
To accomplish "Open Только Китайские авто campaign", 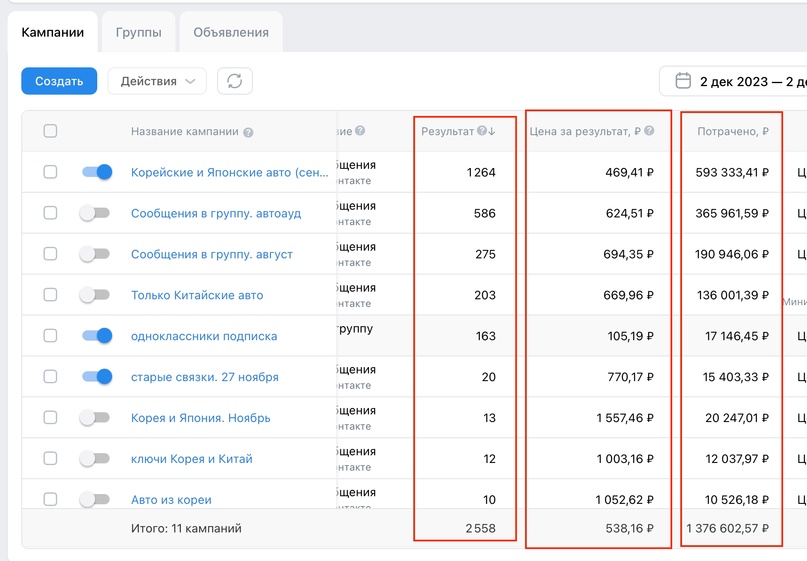I will 197,295.
